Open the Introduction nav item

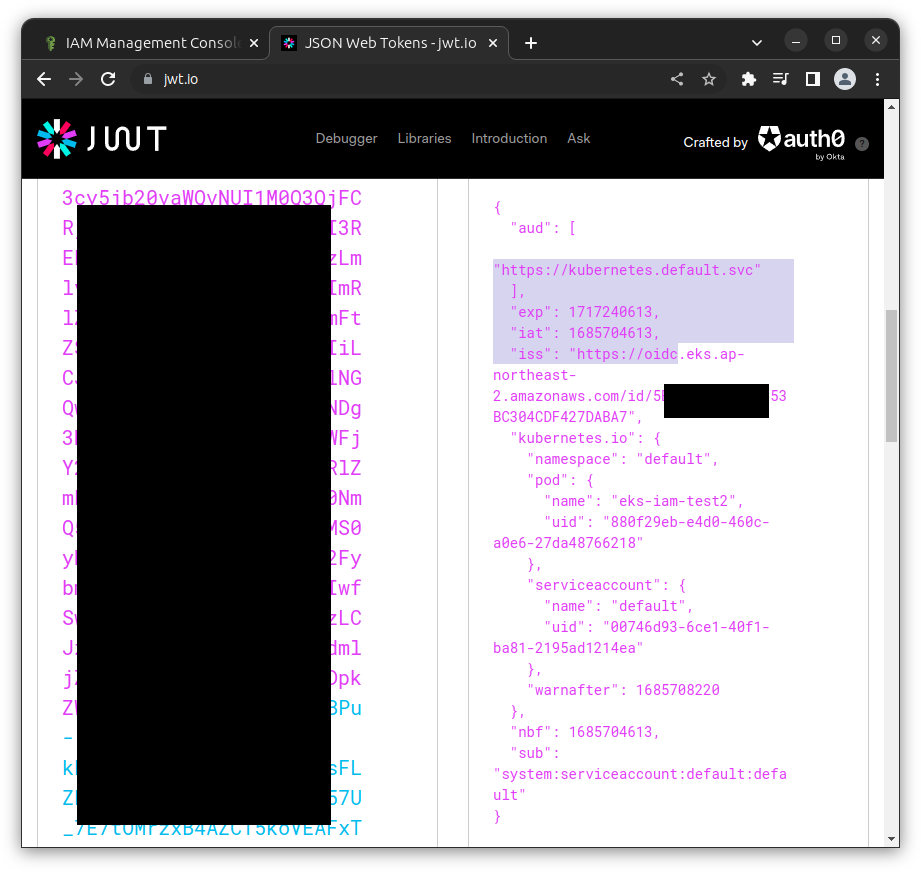click(x=509, y=139)
